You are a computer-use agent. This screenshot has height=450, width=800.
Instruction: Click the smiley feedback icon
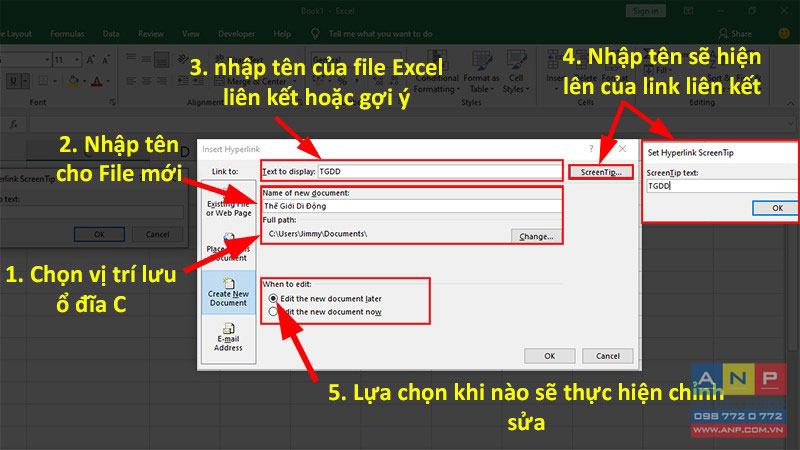click(x=784, y=33)
